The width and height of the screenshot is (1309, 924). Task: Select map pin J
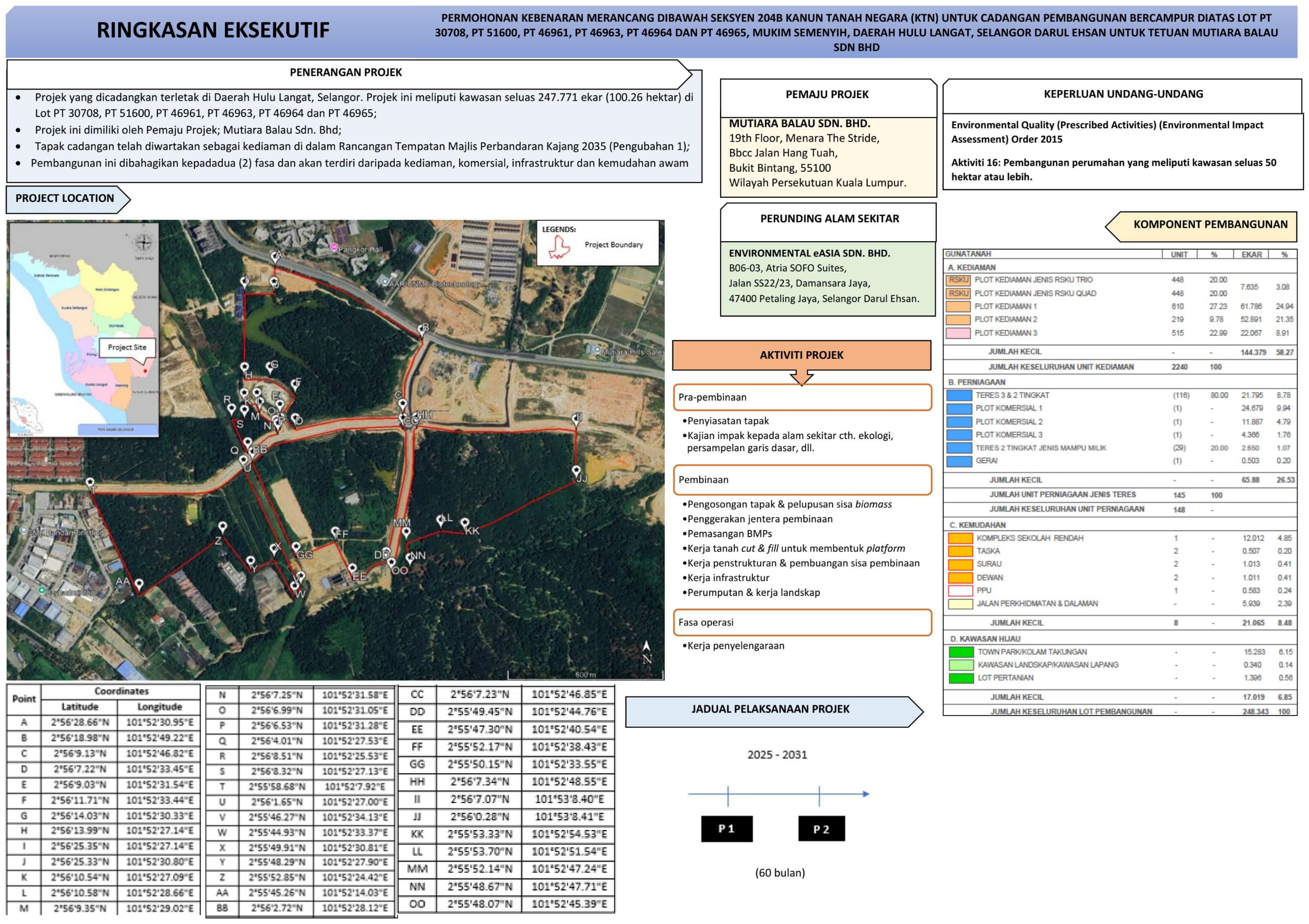pos(274,282)
